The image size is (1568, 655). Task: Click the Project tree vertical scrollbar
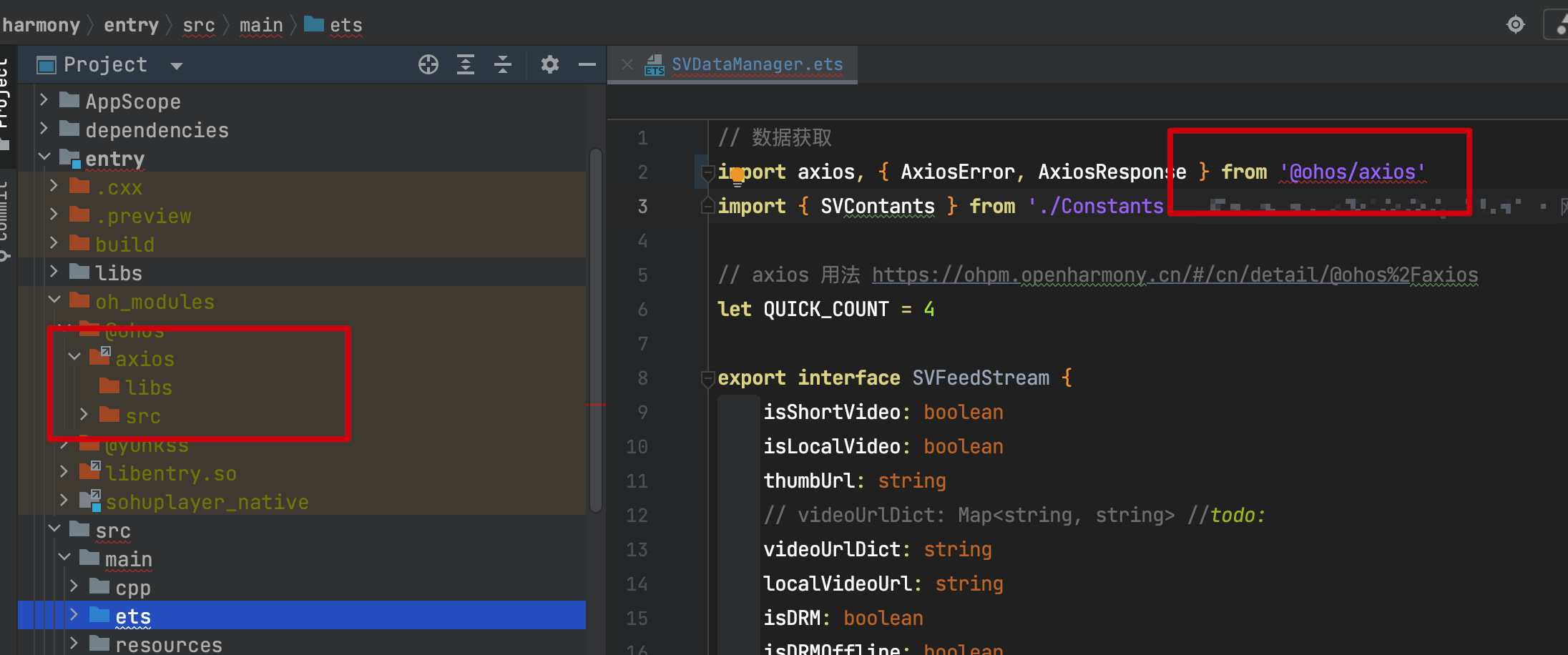coord(596,330)
